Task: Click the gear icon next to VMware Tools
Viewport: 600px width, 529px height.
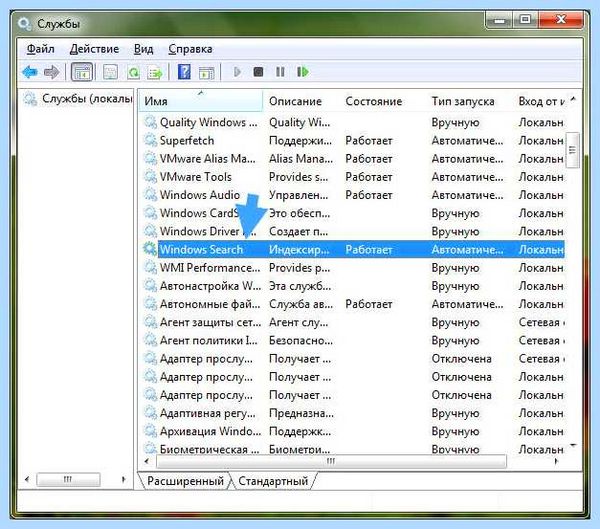Action: (150, 176)
